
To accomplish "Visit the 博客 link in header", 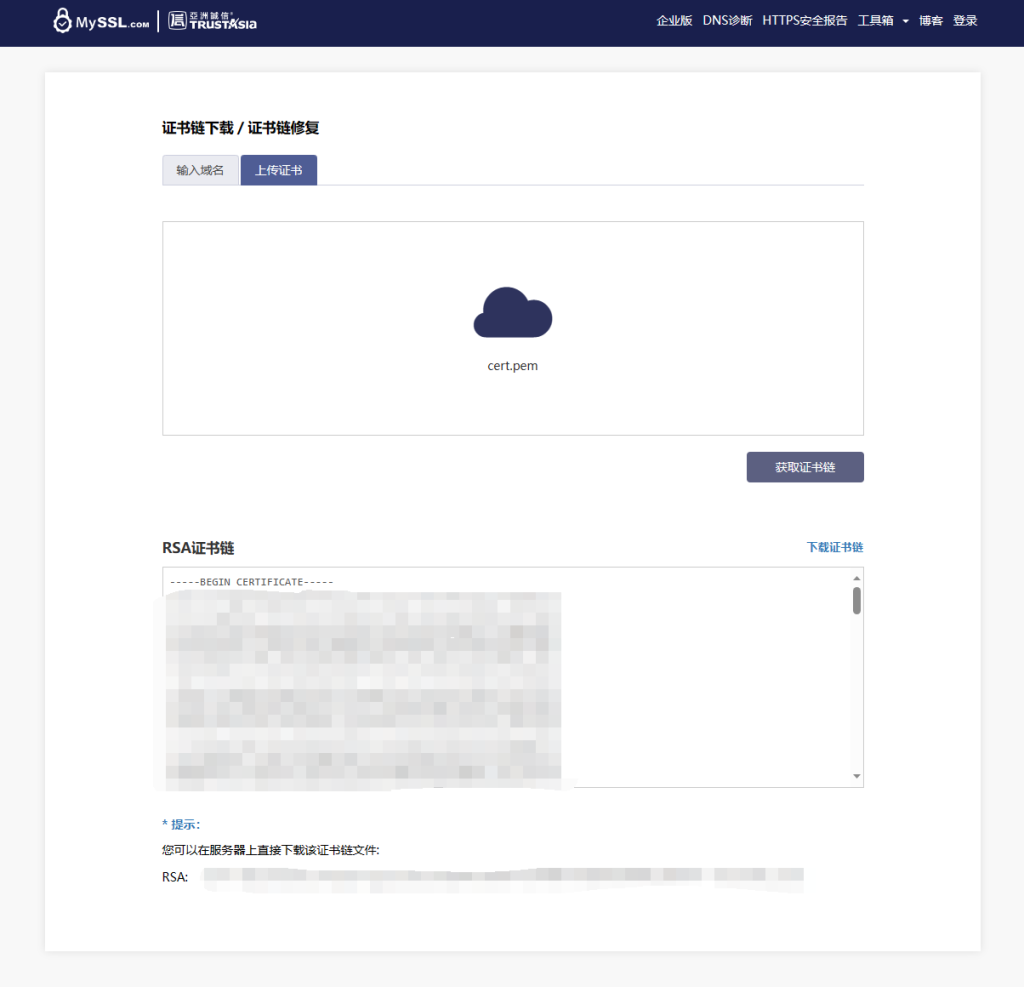I will [931, 21].
